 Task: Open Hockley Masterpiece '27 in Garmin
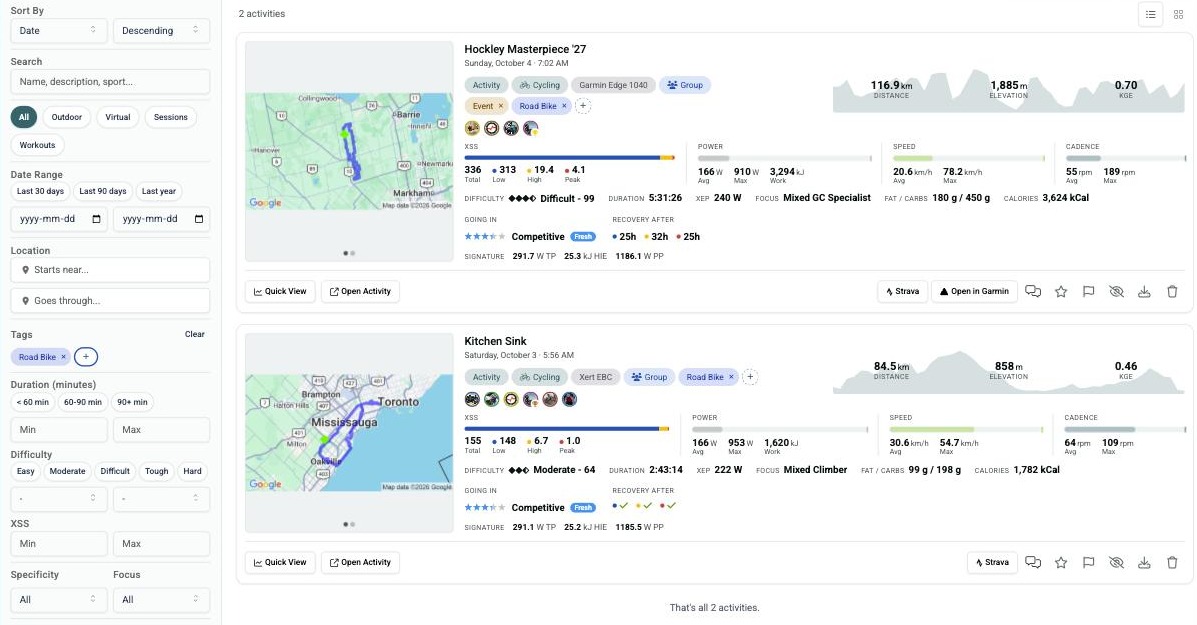coord(974,292)
